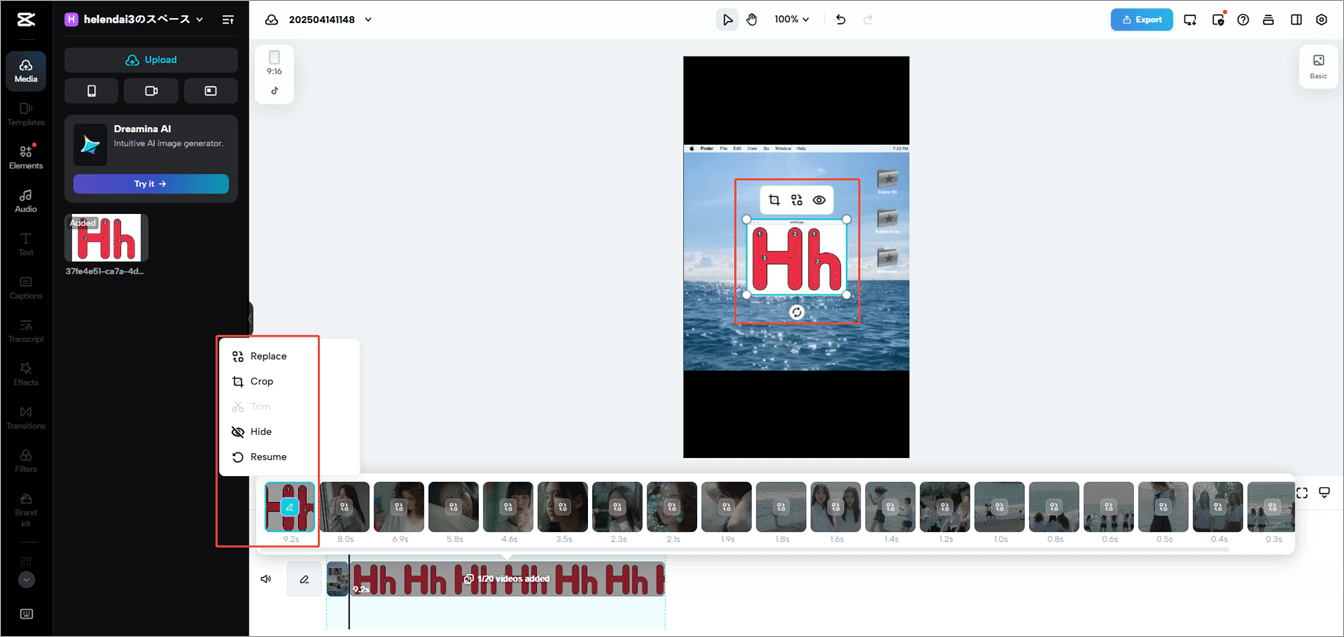The width and height of the screenshot is (1344, 637).
Task: Select the first 9.2s clip thumbnail
Action: pos(290,507)
